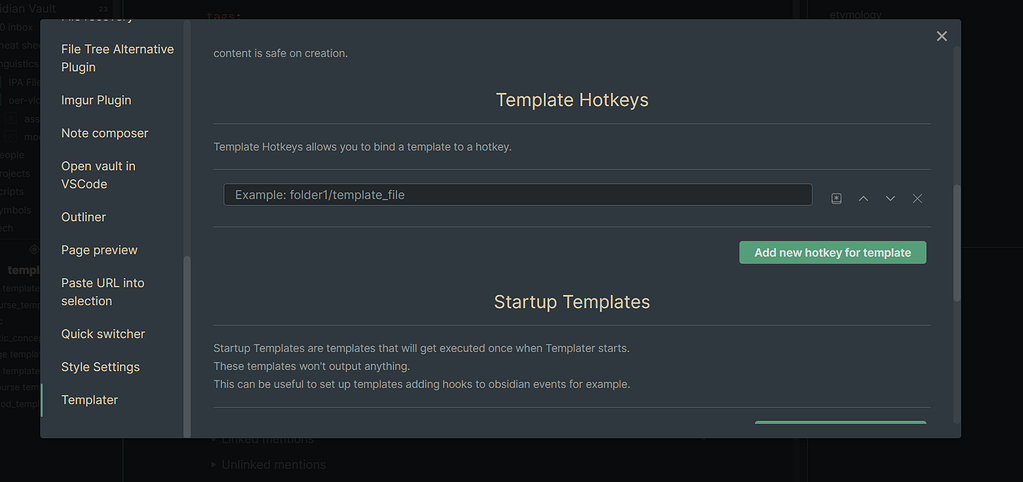
Task: Move template hotkey row up
Action: click(x=863, y=198)
